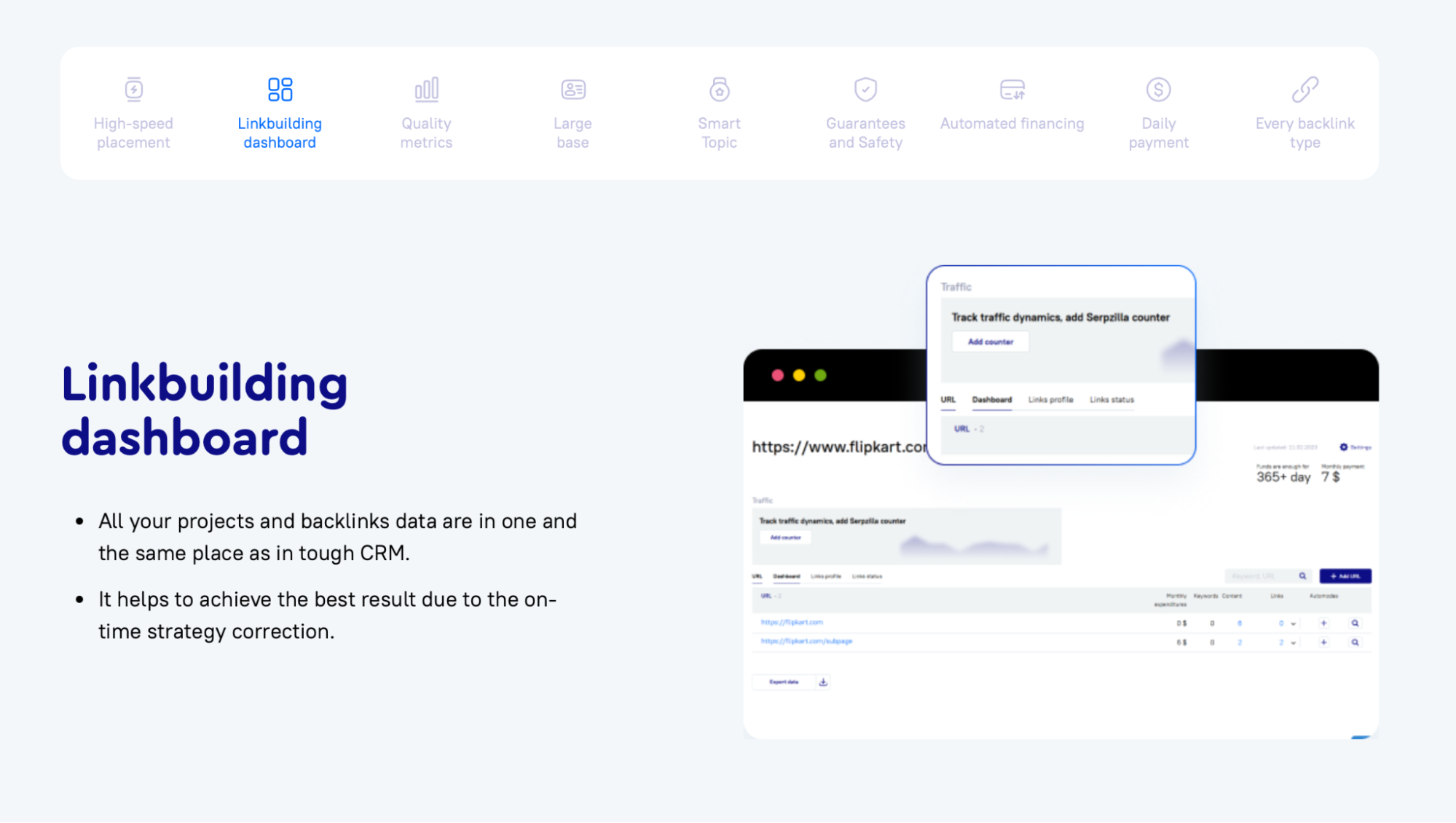Viewport: 1456px width, 823px height.
Task: Open the https://flipkart.com link
Action: (792, 623)
